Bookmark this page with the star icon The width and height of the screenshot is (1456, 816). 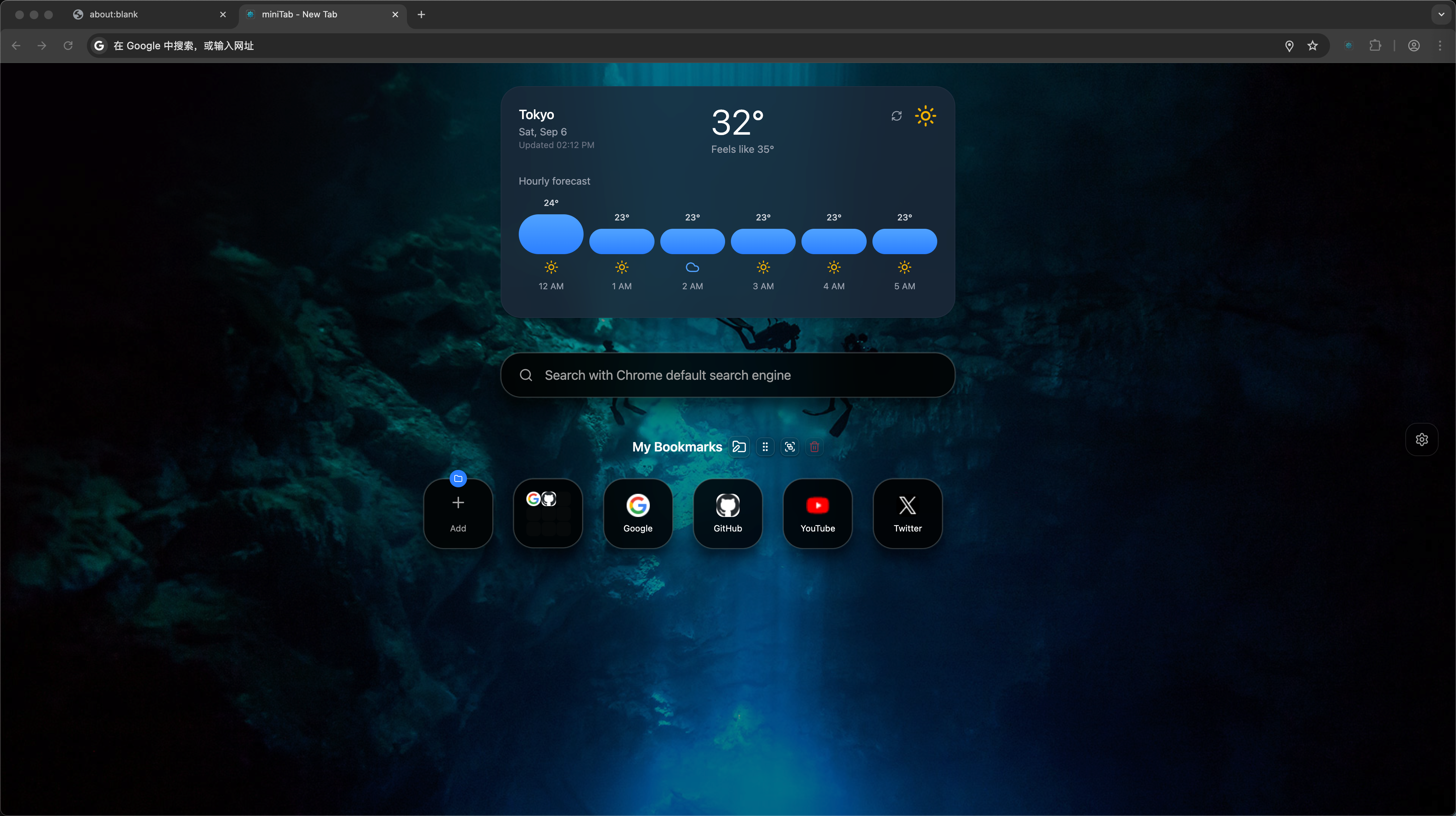(x=1312, y=46)
